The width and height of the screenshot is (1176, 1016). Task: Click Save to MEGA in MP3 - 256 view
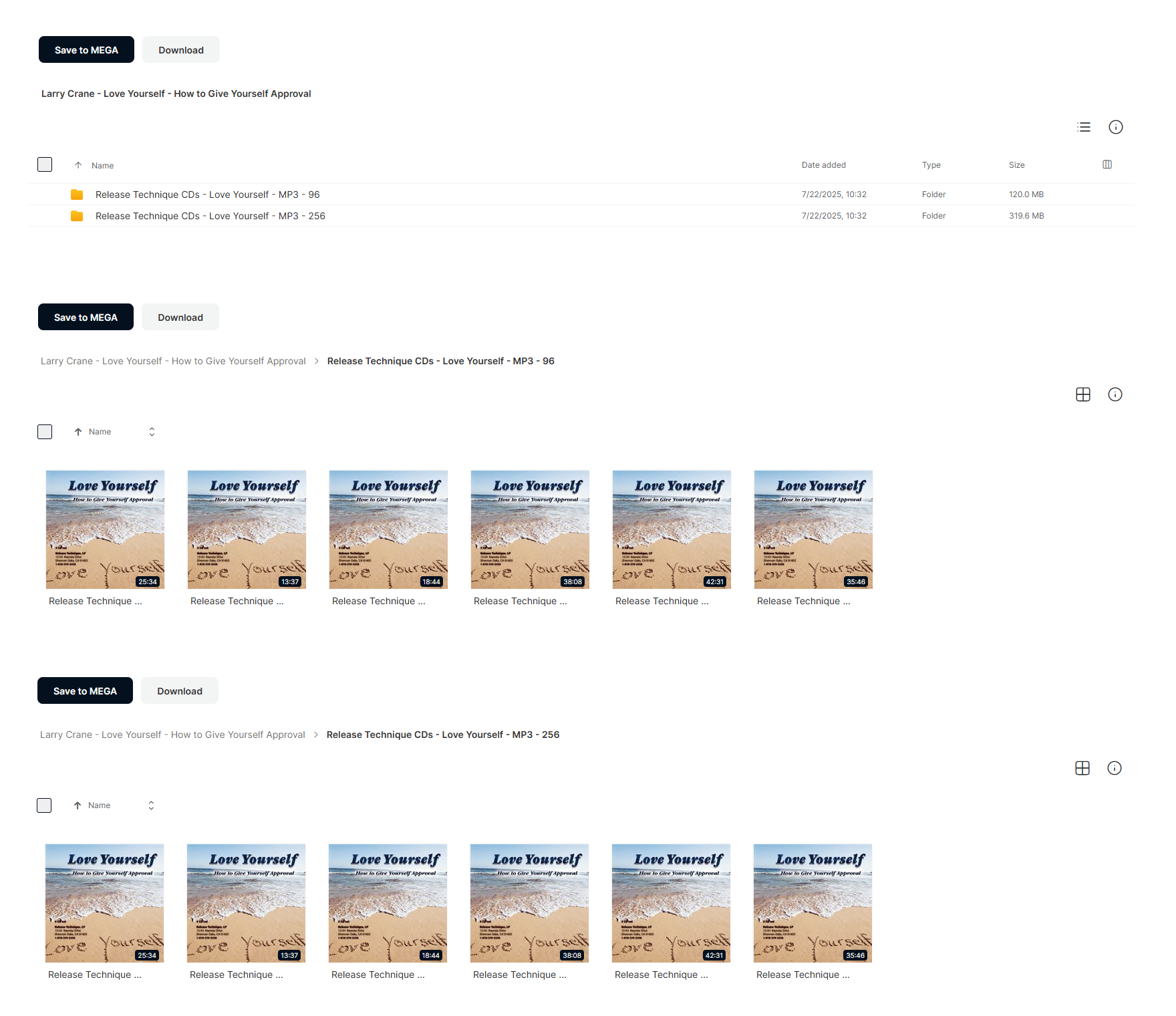pos(85,690)
